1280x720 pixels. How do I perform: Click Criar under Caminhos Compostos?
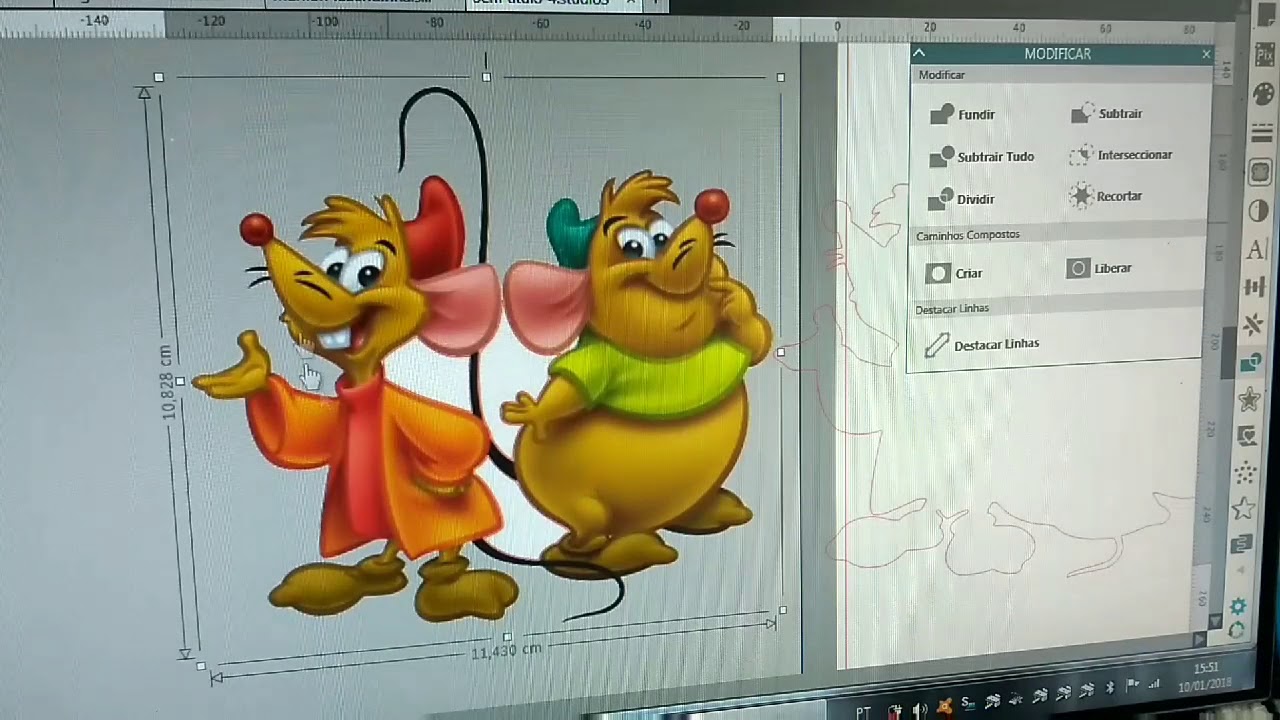pos(954,273)
